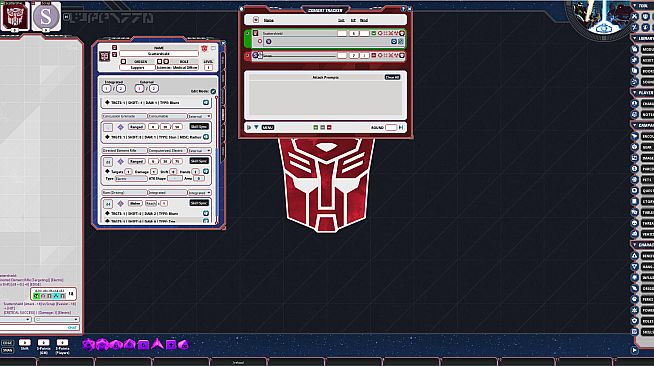Click the attack diamond for the Ram weapon

(121, 203)
